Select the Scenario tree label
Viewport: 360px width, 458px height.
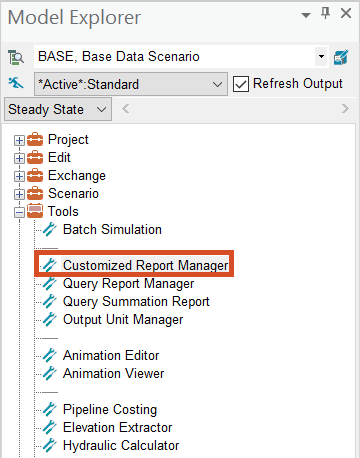[x=73, y=193]
